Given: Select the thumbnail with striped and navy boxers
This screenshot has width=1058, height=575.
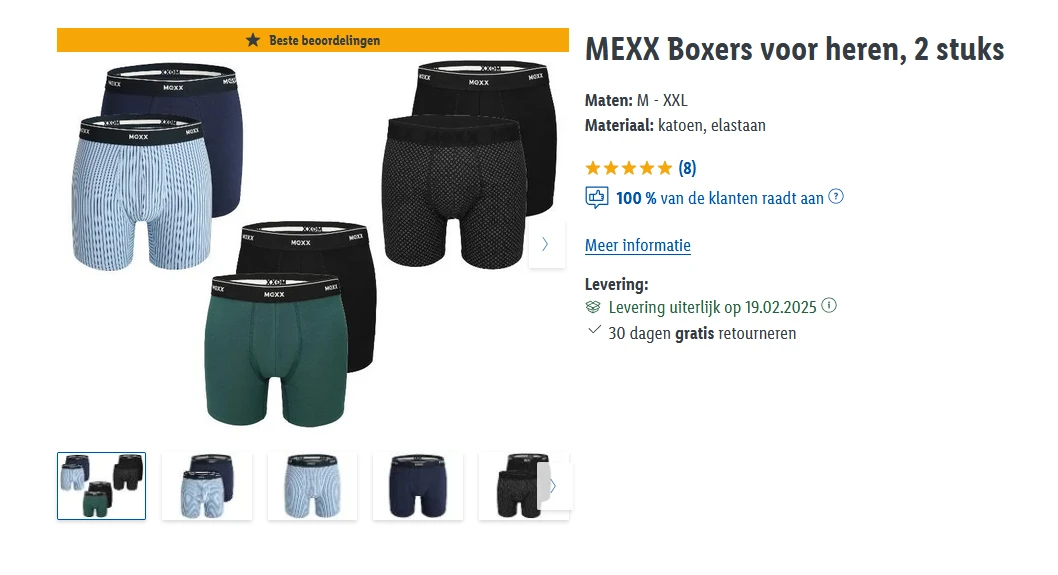Looking at the screenshot, I should [x=207, y=486].
